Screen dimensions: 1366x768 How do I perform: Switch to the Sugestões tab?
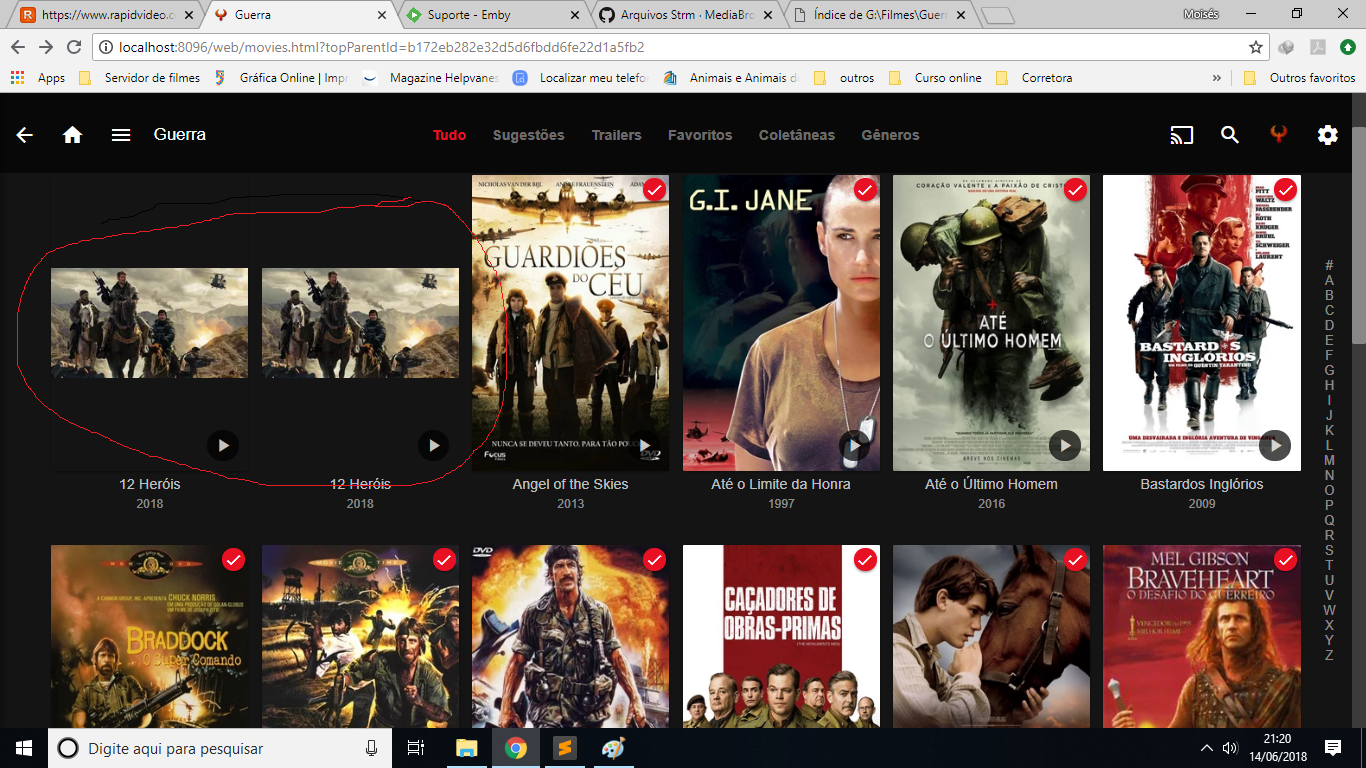(x=529, y=135)
